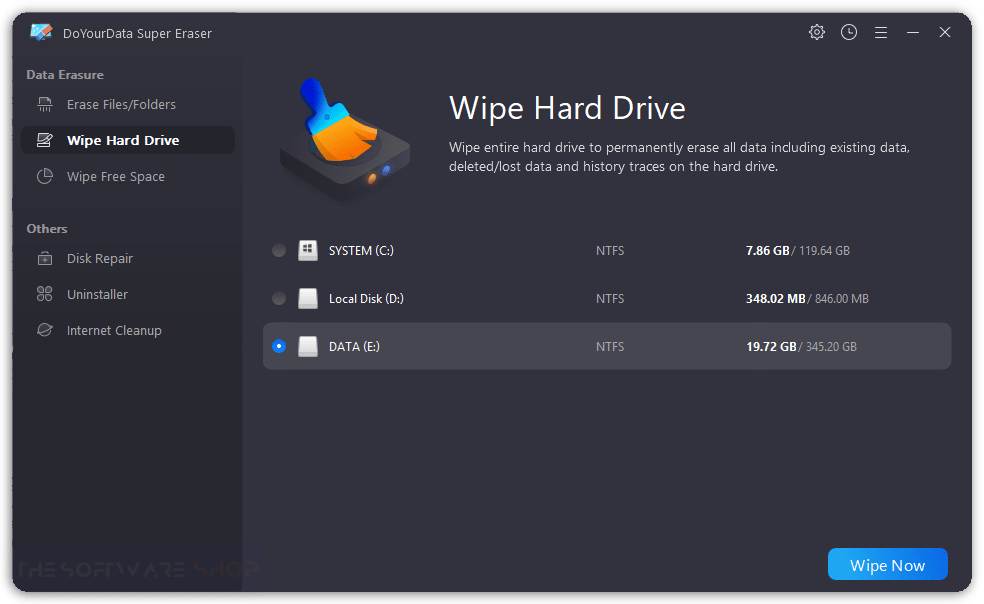Click the Data Erasure section header

pyautogui.click(x=65, y=75)
